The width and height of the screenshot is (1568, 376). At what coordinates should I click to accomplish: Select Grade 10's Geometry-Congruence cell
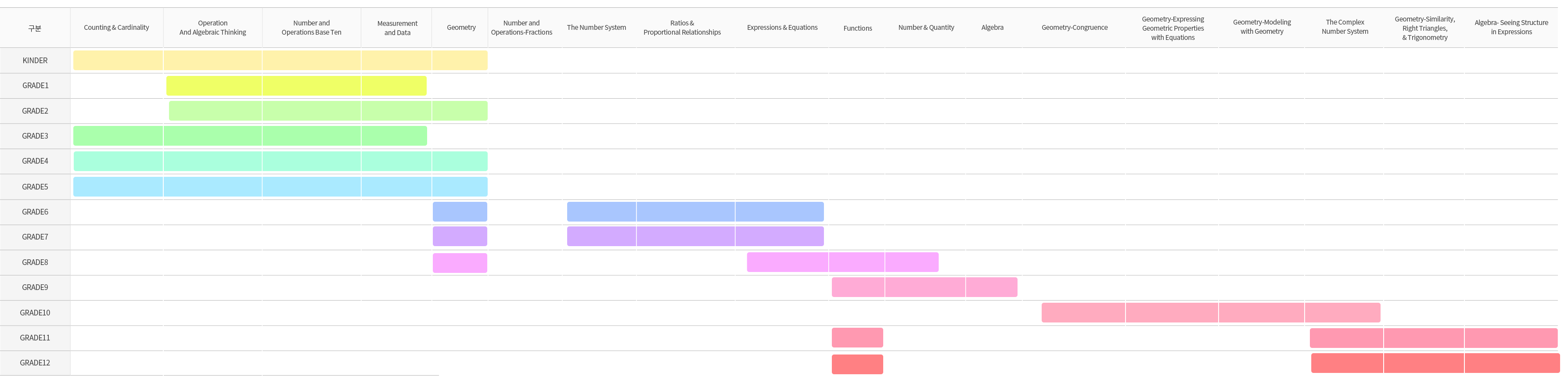point(1082,313)
